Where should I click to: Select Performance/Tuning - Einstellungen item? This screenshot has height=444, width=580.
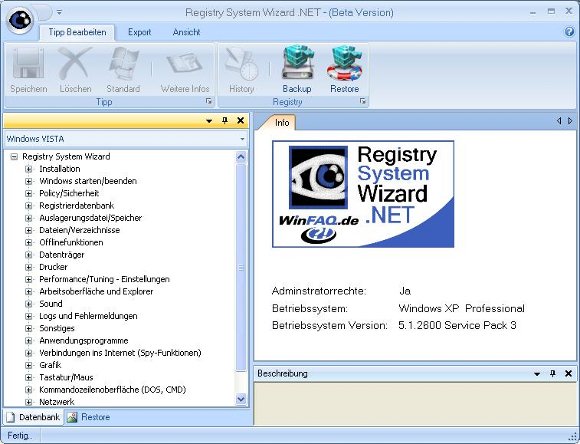tap(104, 279)
